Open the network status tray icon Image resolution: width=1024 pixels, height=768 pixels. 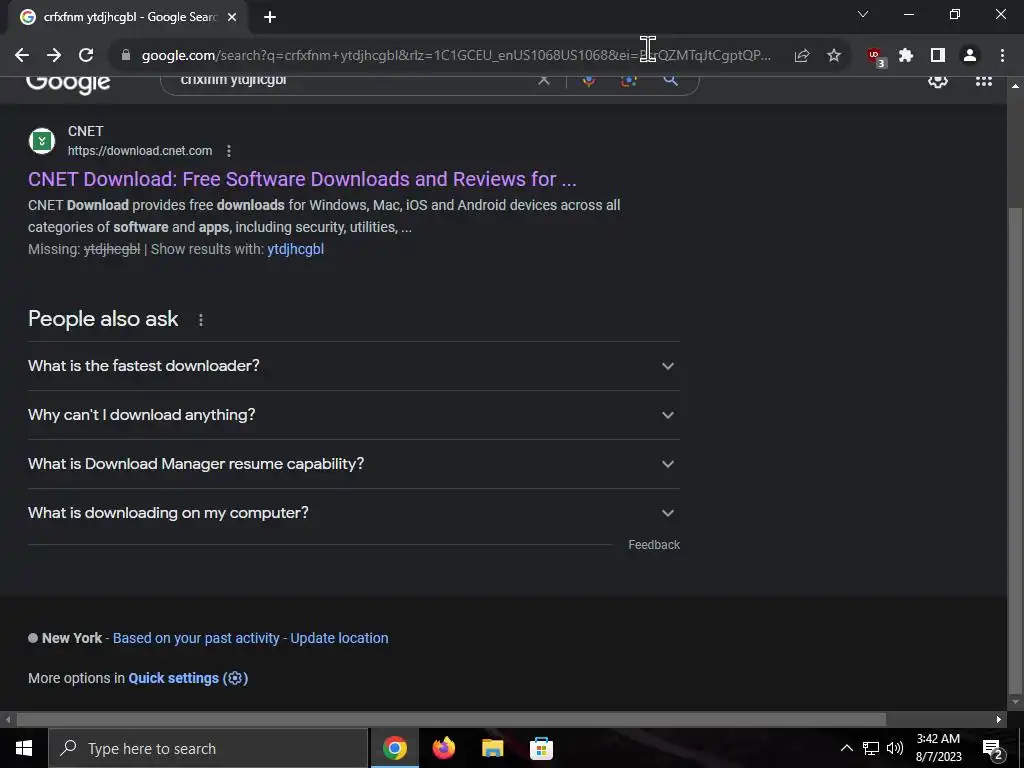871,748
